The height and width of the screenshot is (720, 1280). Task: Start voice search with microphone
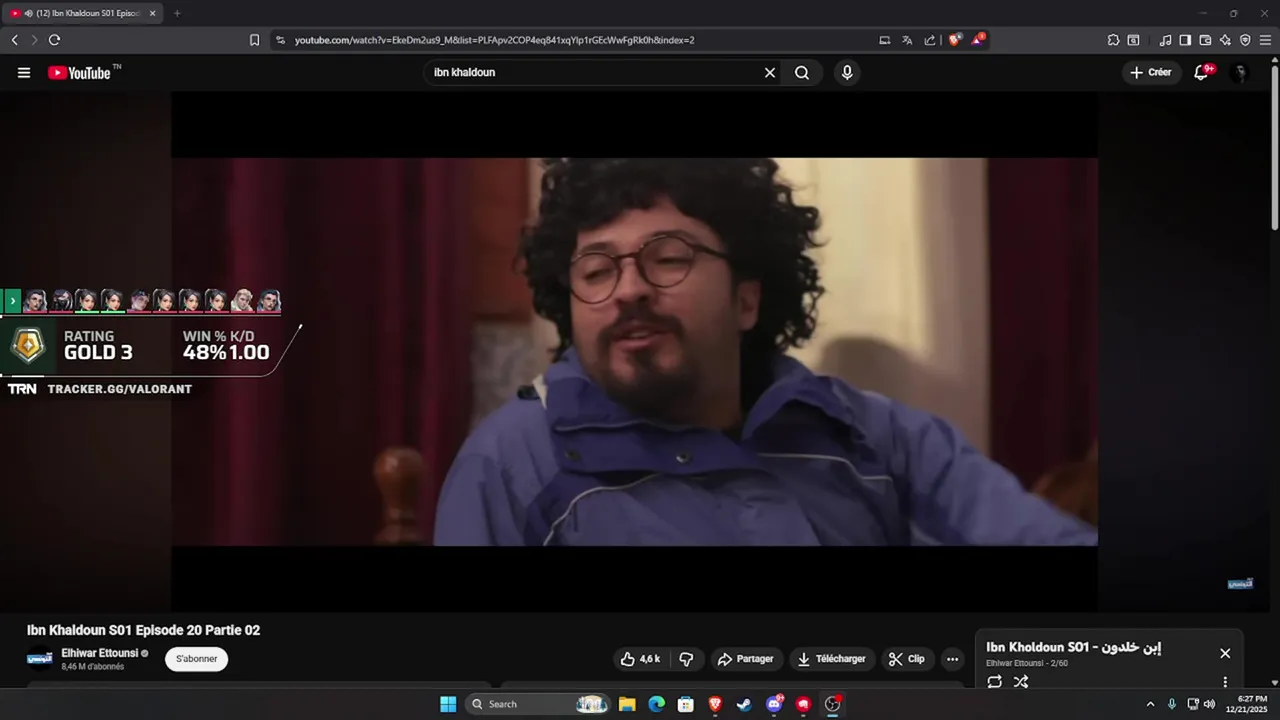click(x=847, y=73)
